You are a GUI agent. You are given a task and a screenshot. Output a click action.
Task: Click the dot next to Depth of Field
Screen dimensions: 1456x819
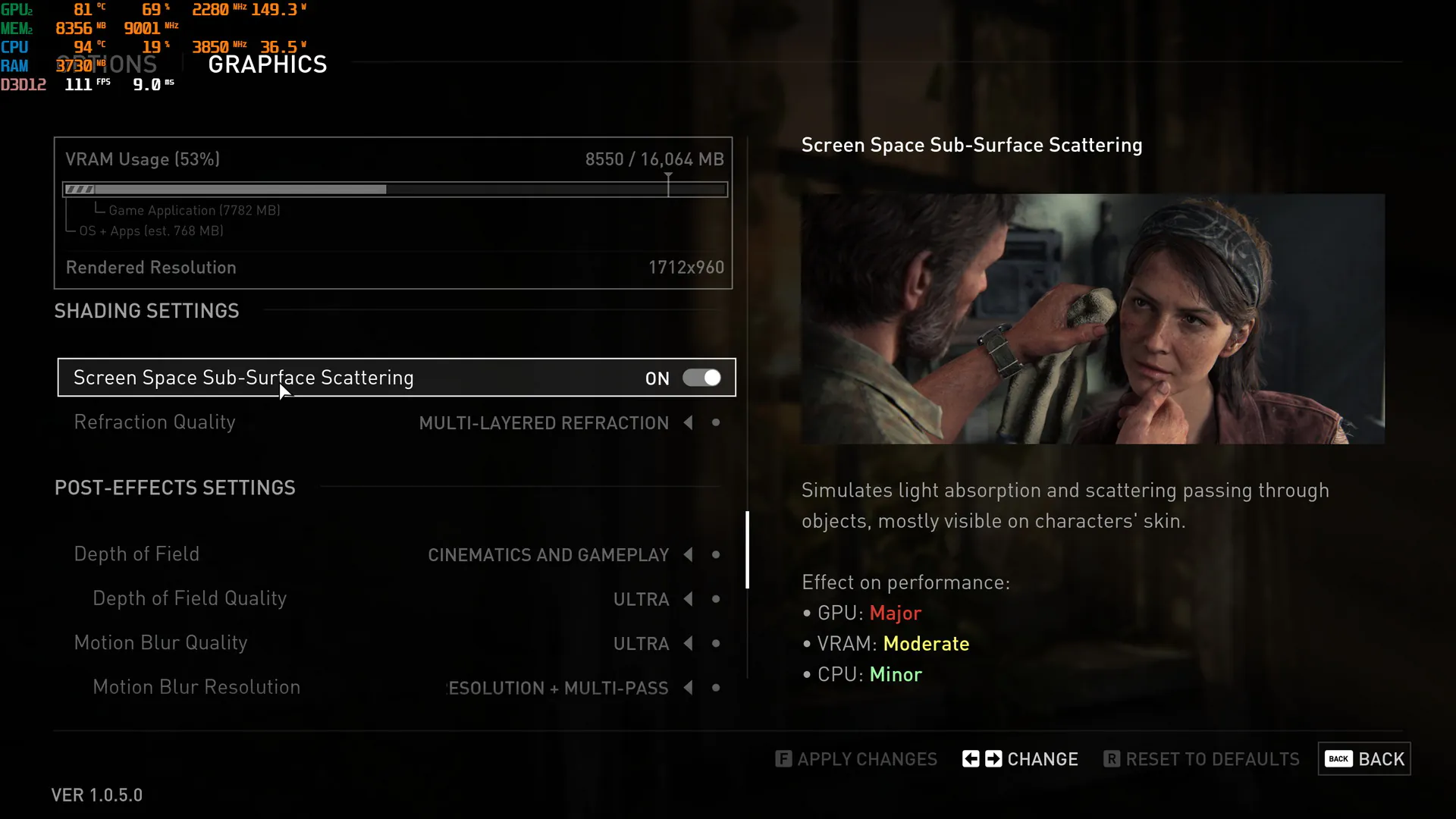click(716, 554)
